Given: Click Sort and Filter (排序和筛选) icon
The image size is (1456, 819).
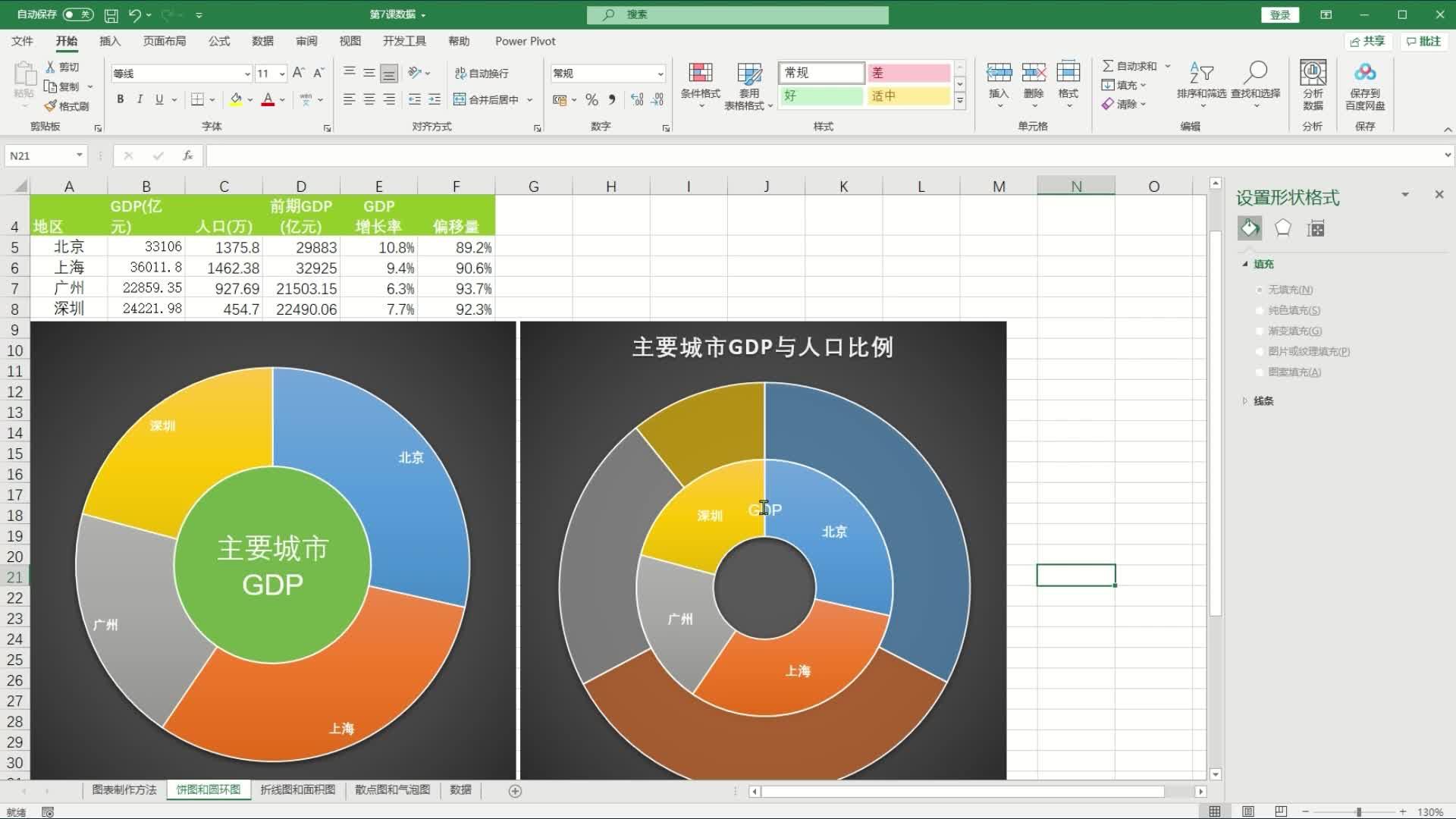Looking at the screenshot, I should tap(1201, 73).
